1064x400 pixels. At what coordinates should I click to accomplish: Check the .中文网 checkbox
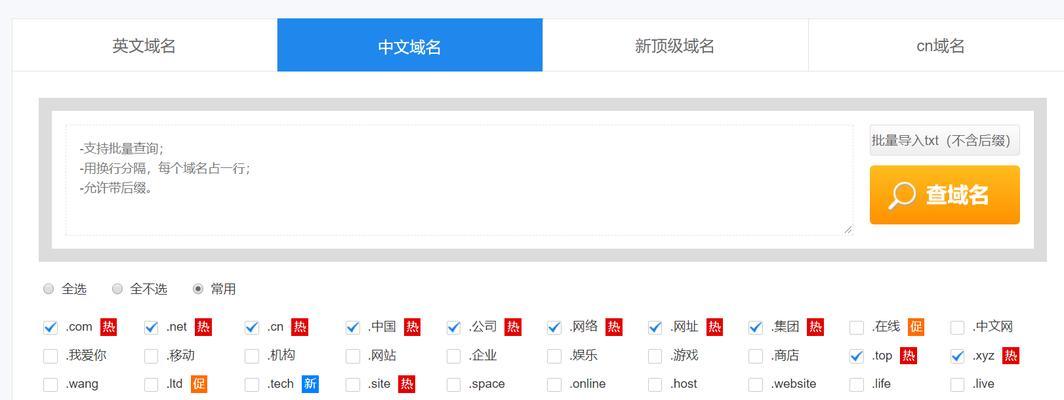tap(957, 327)
